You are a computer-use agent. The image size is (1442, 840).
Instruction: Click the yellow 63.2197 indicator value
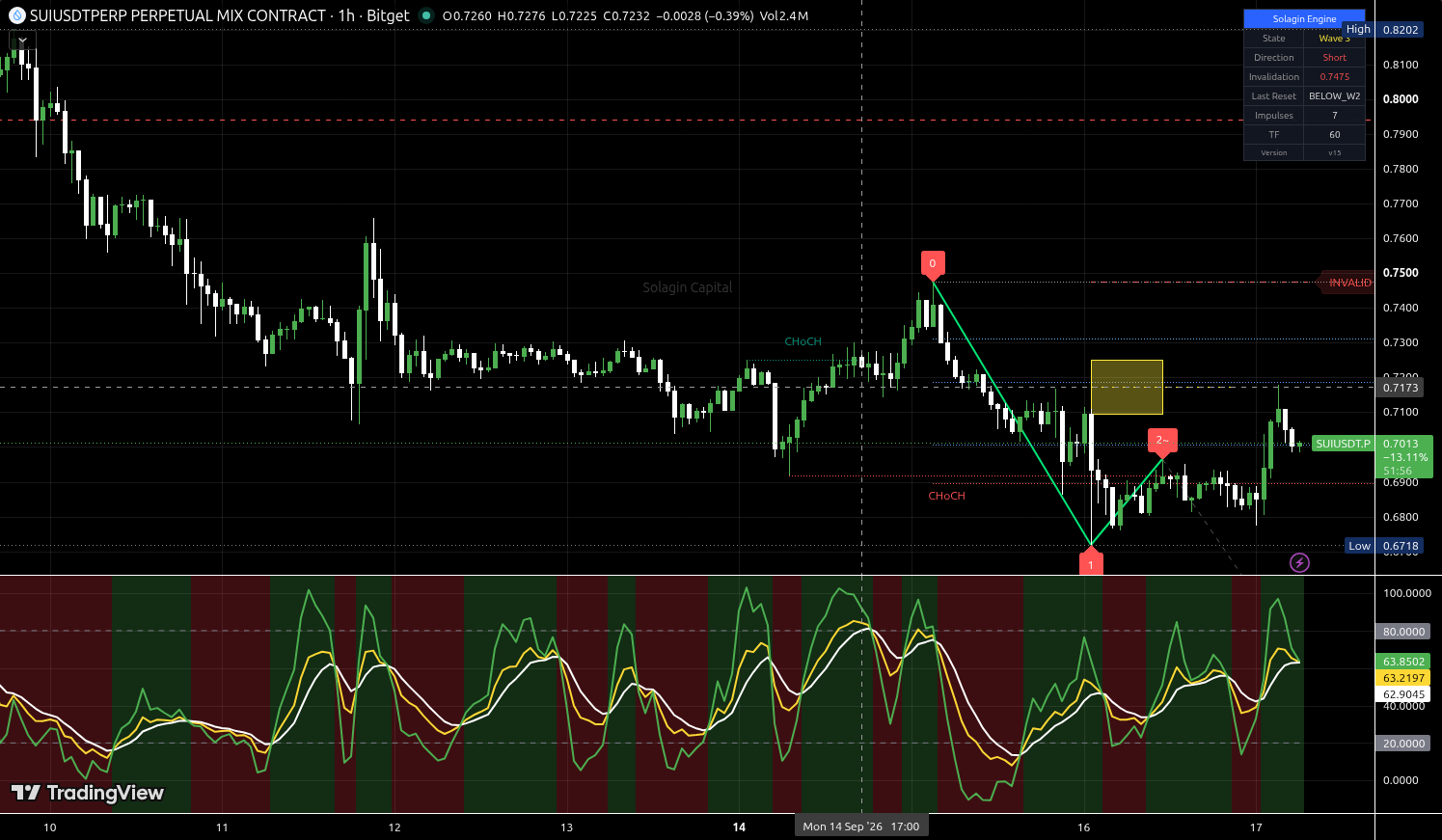(x=1403, y=678)
